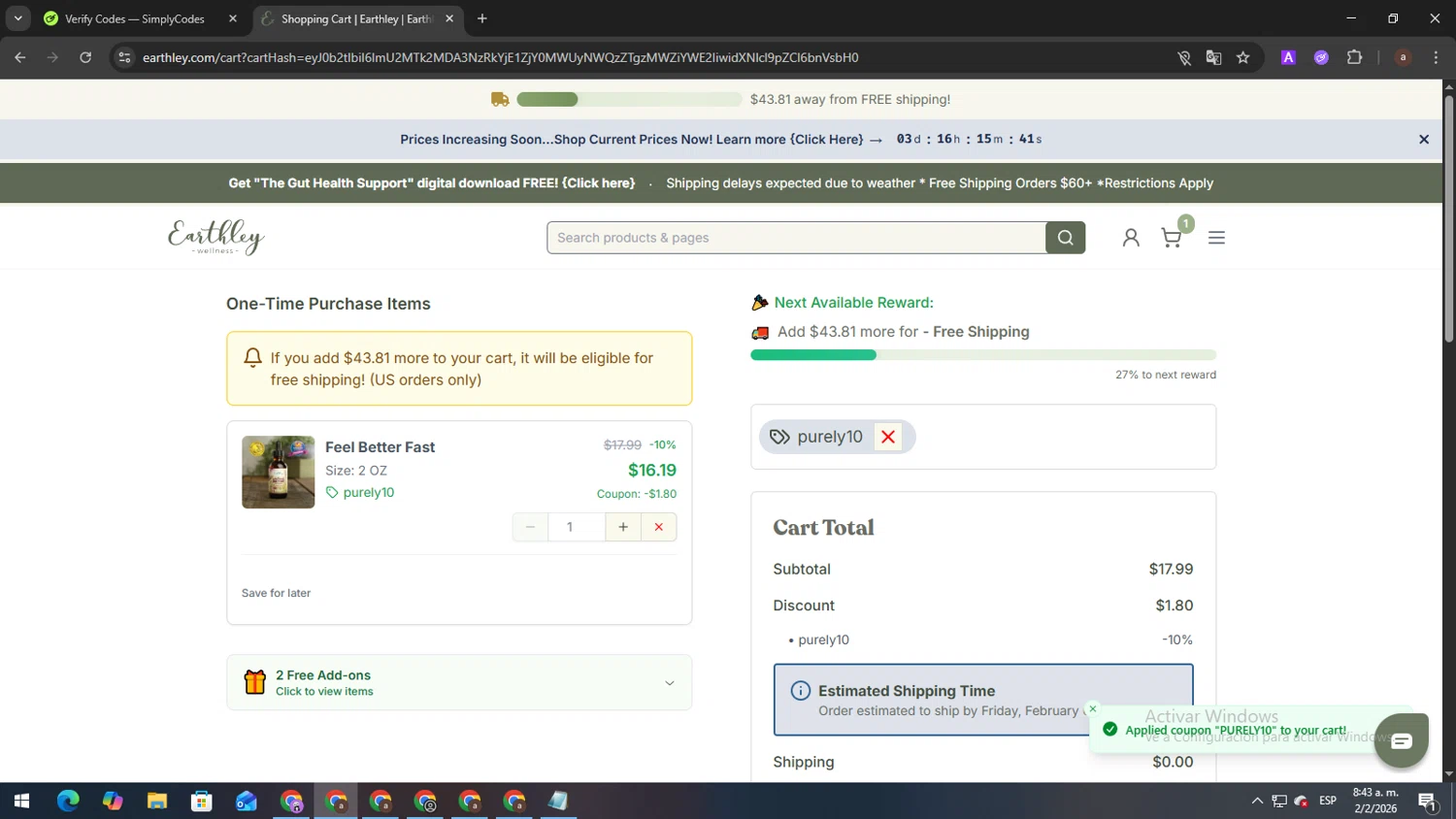Open Microsoft Store from taskbar
This screenshot has height=819, width=1456.
pos(202,802)
